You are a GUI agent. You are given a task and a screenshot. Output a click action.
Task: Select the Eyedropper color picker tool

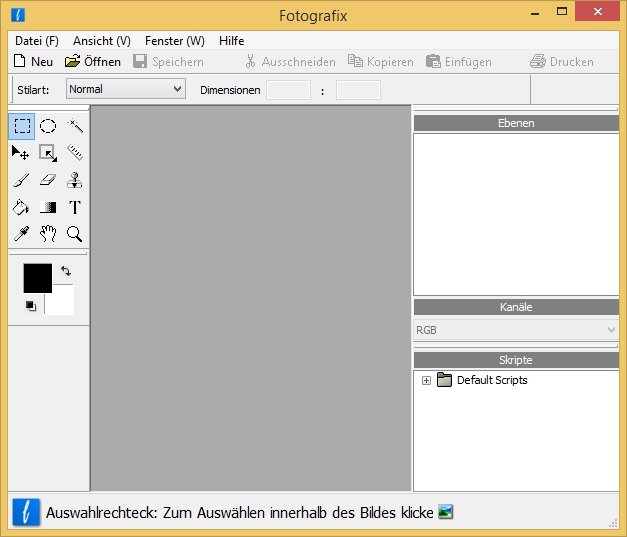point(20,234)
